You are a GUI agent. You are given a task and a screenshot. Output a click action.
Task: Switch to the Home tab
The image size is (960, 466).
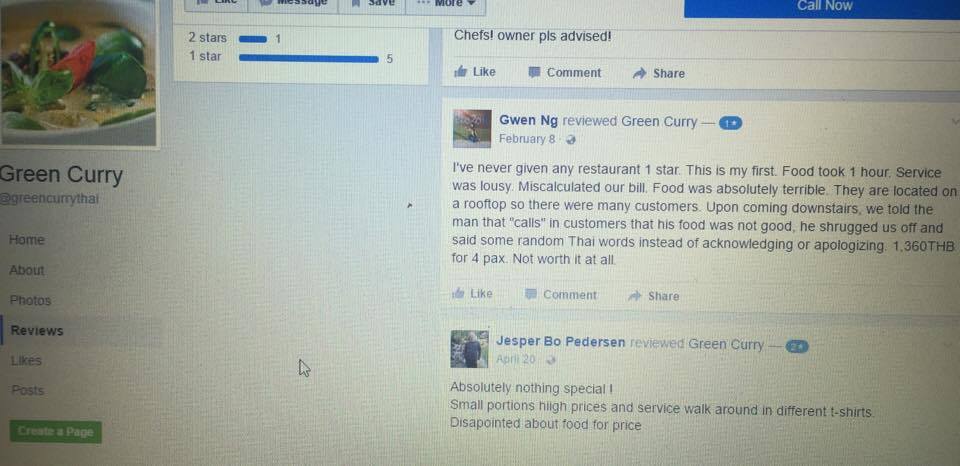click(x=27, y=240)
